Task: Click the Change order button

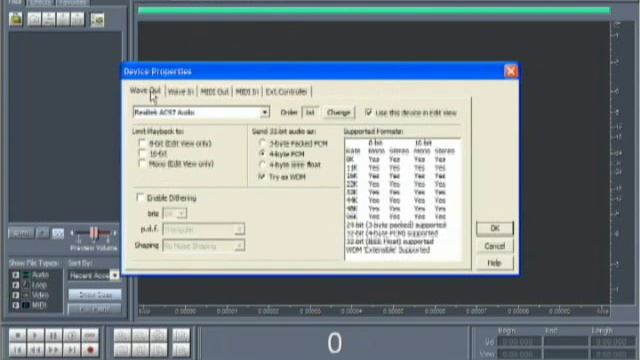Action: point(338,112)
